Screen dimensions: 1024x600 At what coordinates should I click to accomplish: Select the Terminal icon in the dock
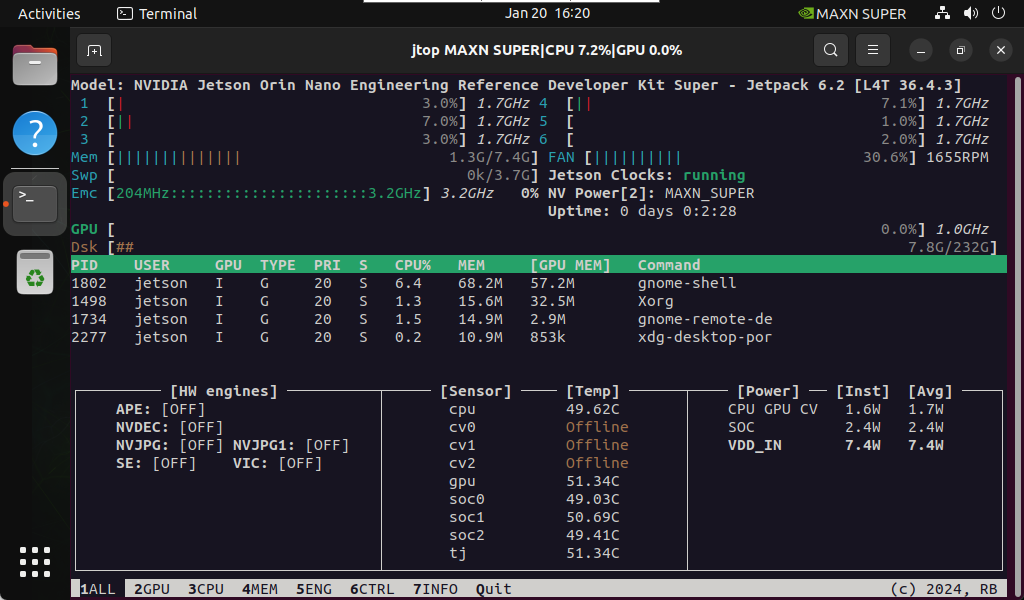click(34, 200)
